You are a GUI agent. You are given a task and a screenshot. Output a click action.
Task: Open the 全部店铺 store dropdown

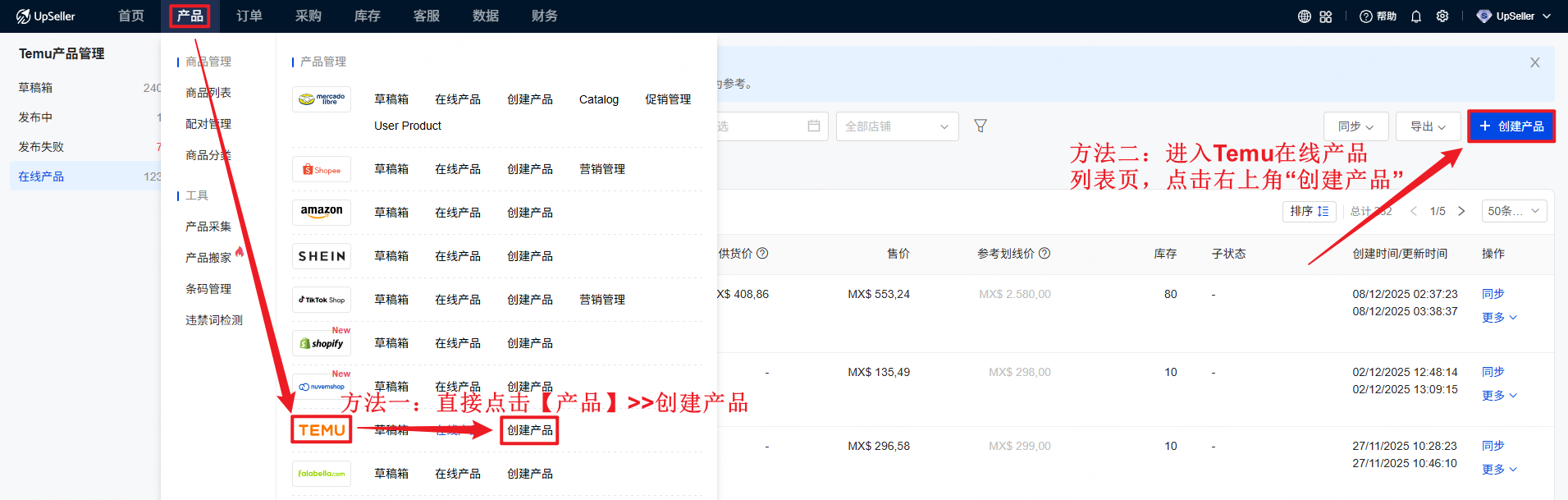coord(897,126)
